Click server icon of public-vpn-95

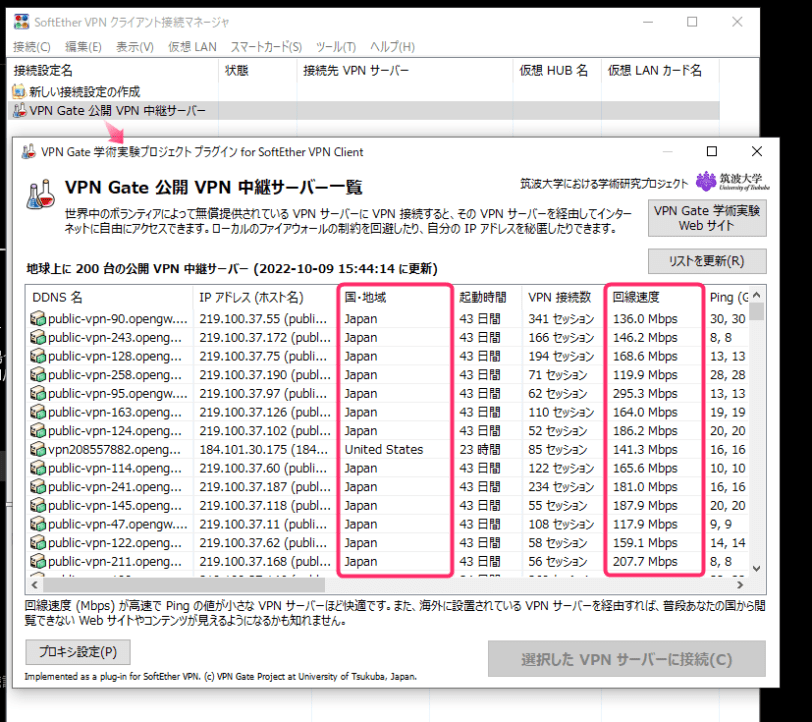tap(38, 393)
